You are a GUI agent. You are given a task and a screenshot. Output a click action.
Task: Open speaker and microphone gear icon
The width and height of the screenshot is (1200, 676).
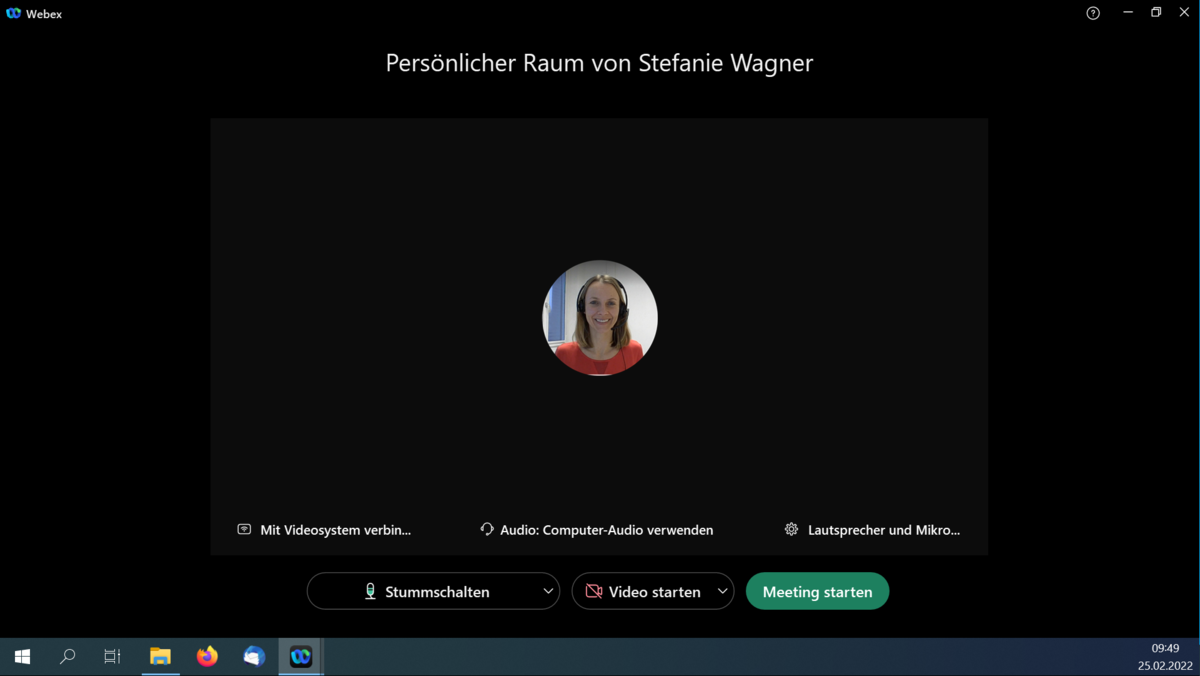point(791,529)
